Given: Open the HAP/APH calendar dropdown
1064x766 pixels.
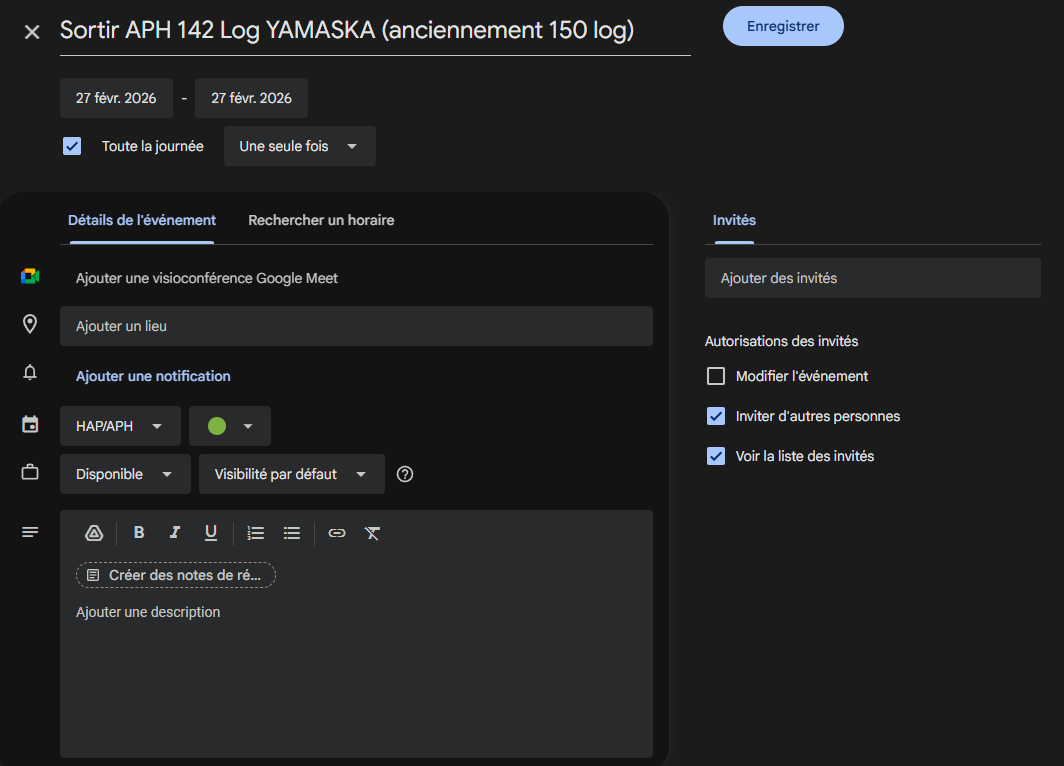Looking at the screenshot, I should [120, 426].
